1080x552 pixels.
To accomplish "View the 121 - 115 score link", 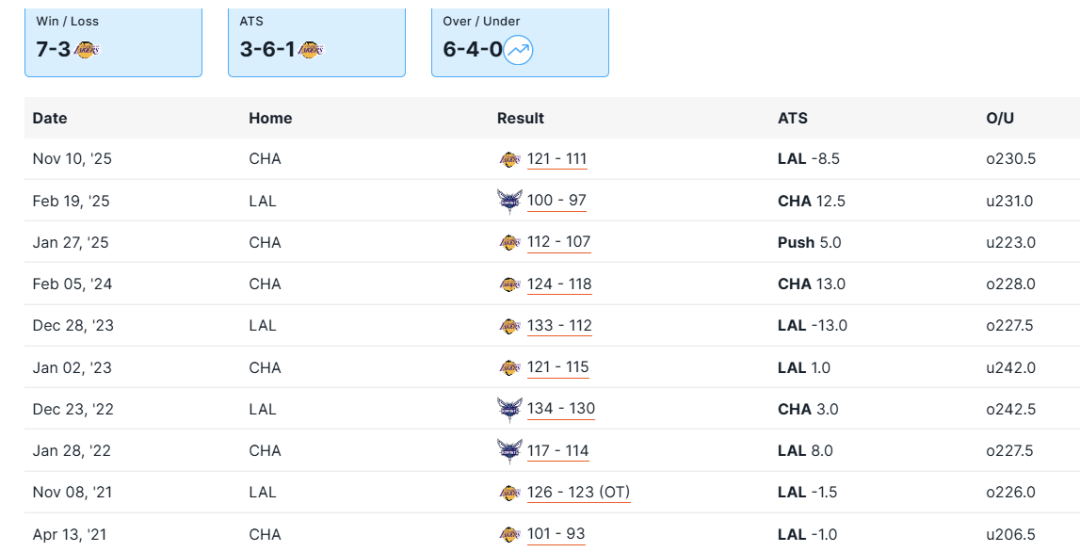I will 558,367.
